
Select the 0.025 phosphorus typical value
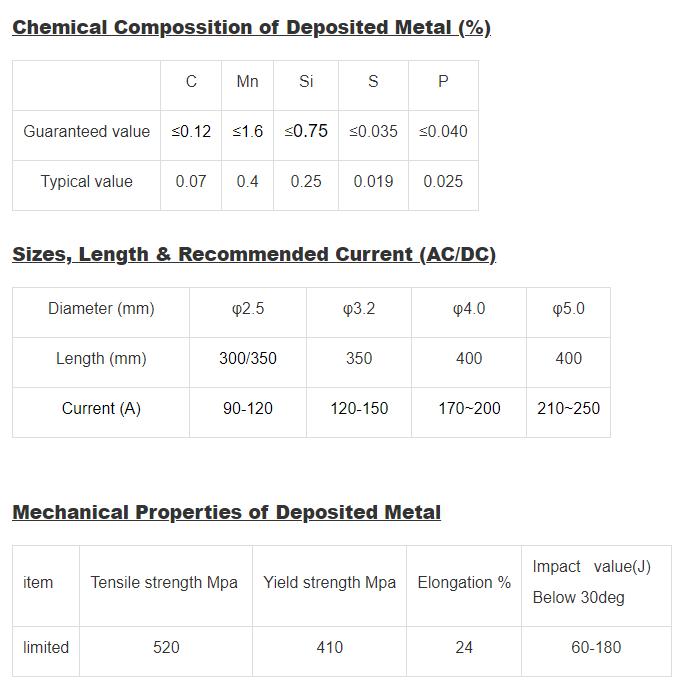tap(443, 181)
